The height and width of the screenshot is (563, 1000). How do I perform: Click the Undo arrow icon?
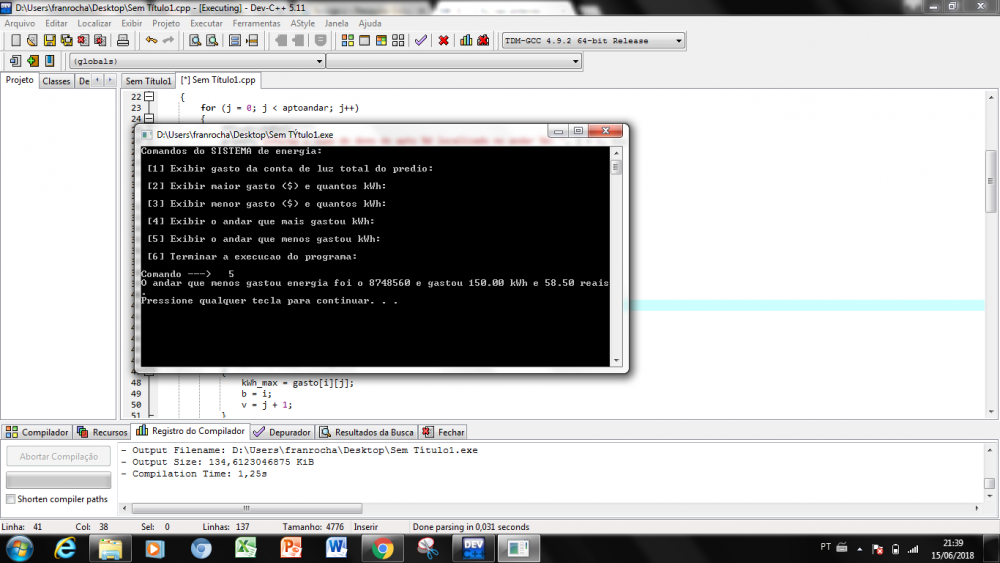click(x=151, y=41)
